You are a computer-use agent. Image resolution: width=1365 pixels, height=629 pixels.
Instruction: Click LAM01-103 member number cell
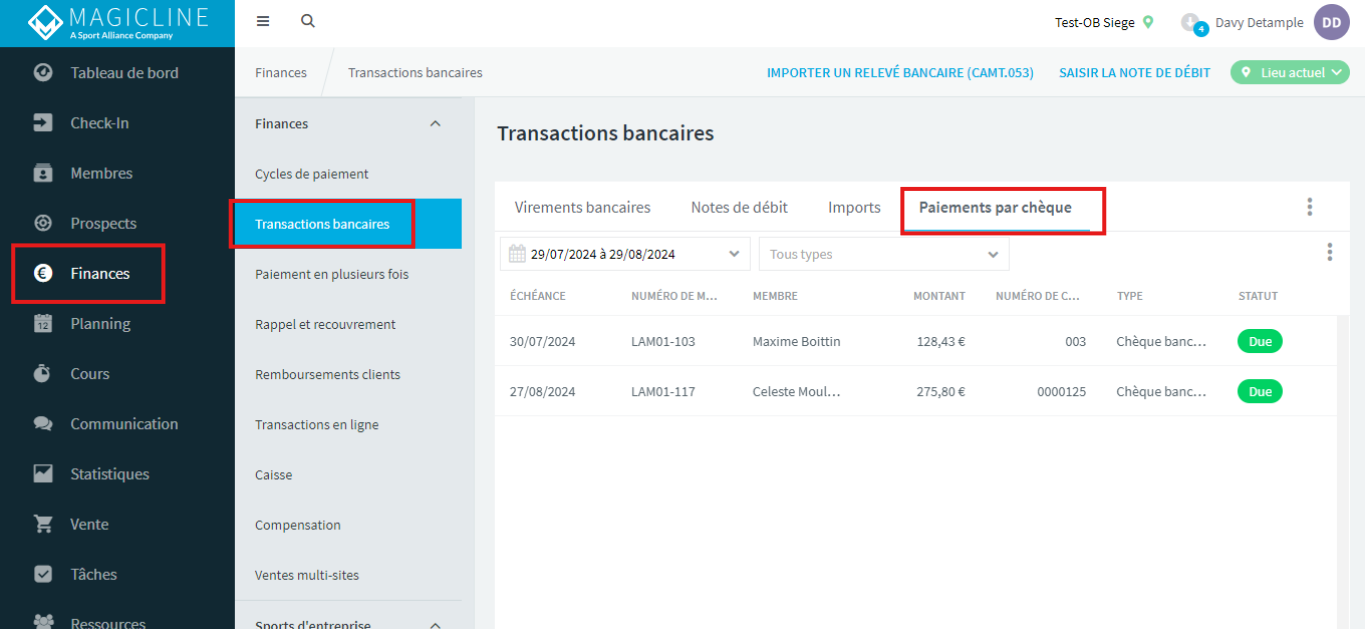(663, 341)
